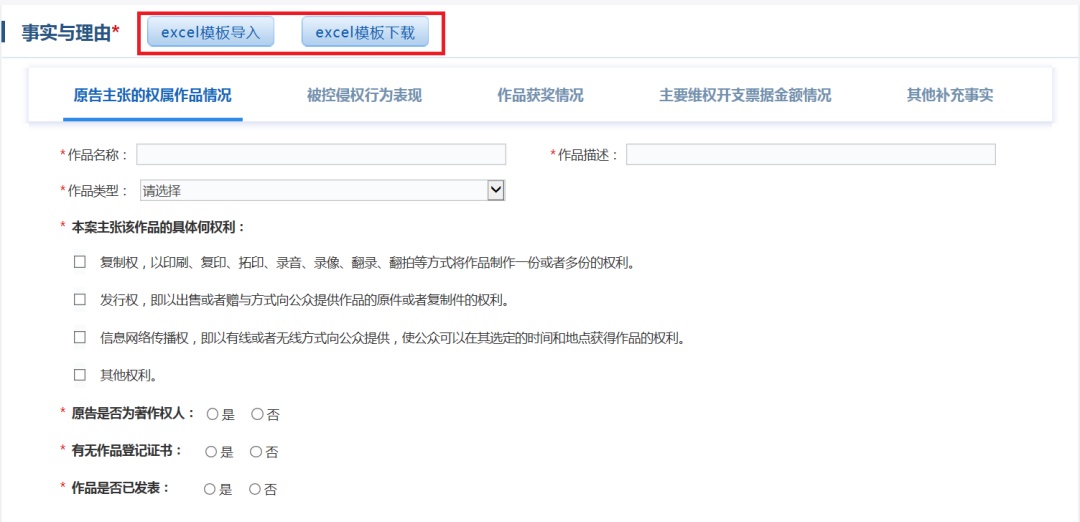The width and height of the screenshot is (1080, 522).
Task: Switch to 原告主张的权属作品情况 tab
Action: tap(152, 96)
